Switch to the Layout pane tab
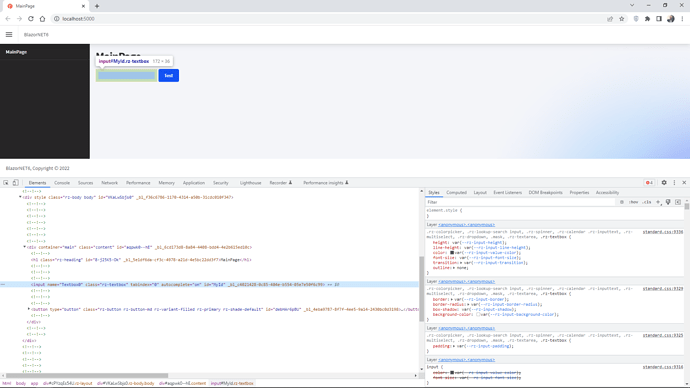The image size is (690, 388). pos(480,192)
